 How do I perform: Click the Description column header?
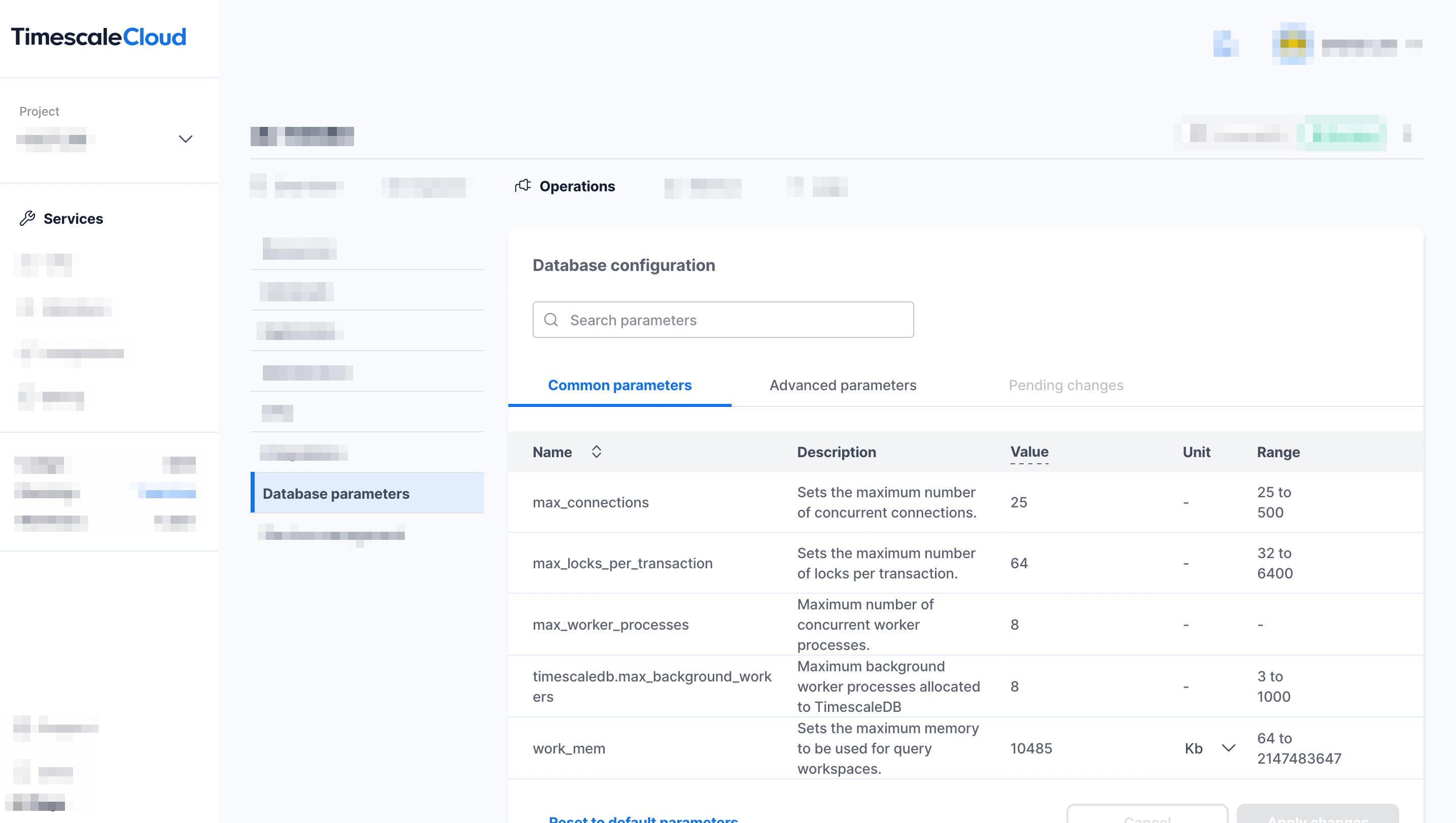[x=837, y=452]
